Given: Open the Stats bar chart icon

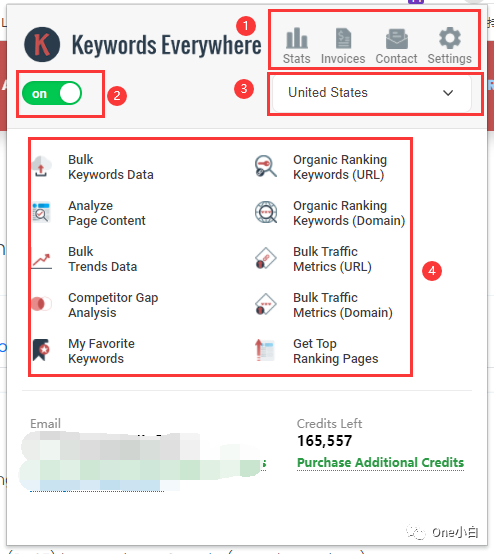Looking at the screenshot, I should pyautogui.click(x=297, y=38).
